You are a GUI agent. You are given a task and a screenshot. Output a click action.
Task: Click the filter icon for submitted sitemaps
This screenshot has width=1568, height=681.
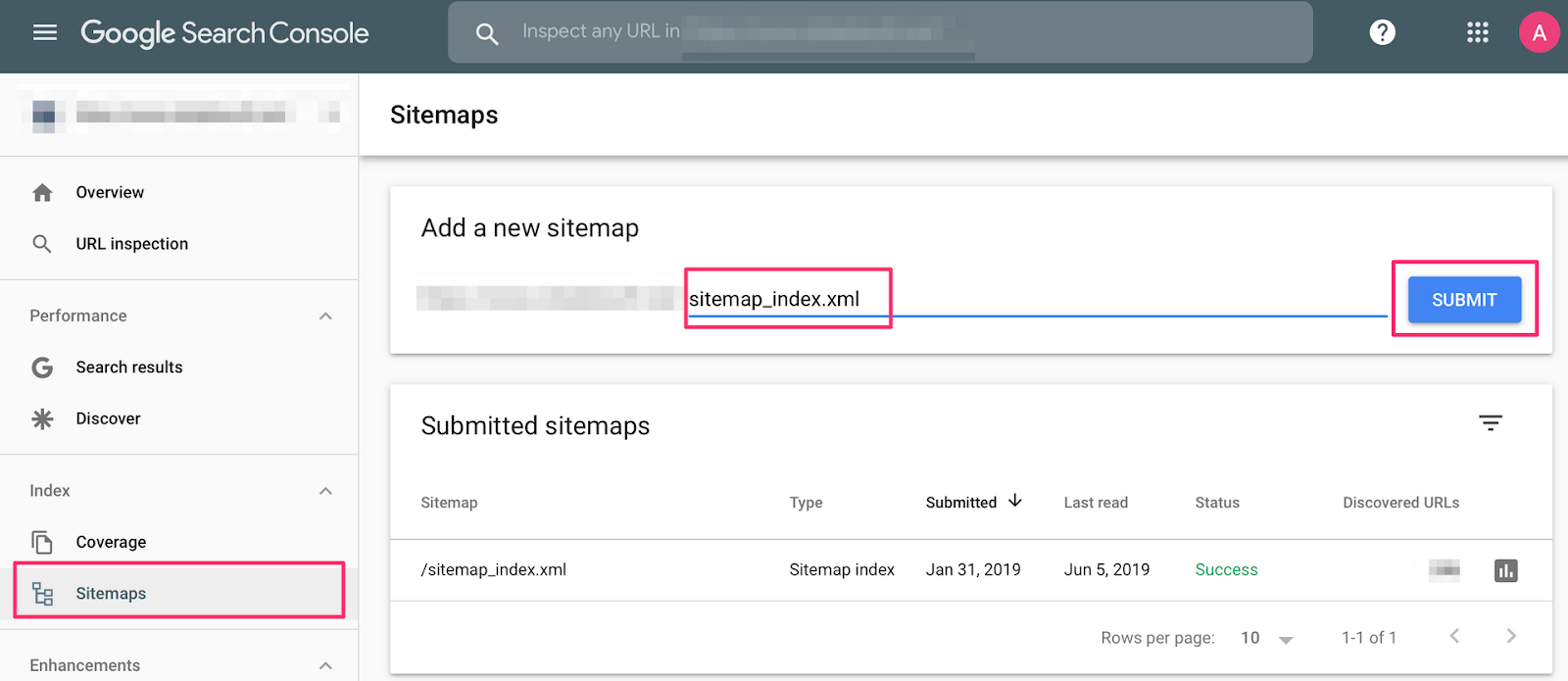(x=1491, y=423)
